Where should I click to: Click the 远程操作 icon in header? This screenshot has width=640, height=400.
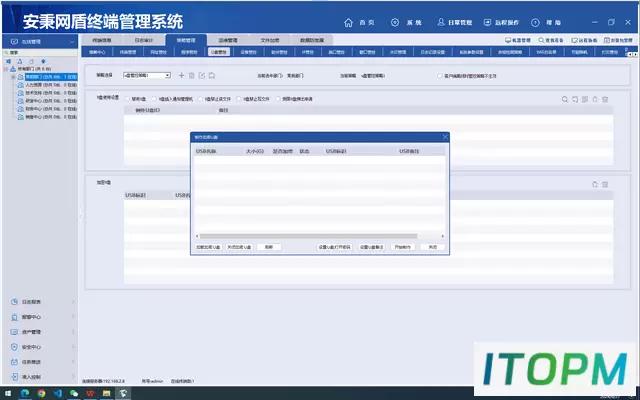[487, 22]
